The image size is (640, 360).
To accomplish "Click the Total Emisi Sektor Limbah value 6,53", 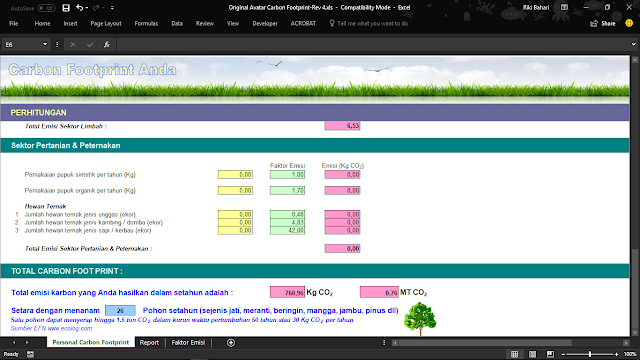I will 342,126.
